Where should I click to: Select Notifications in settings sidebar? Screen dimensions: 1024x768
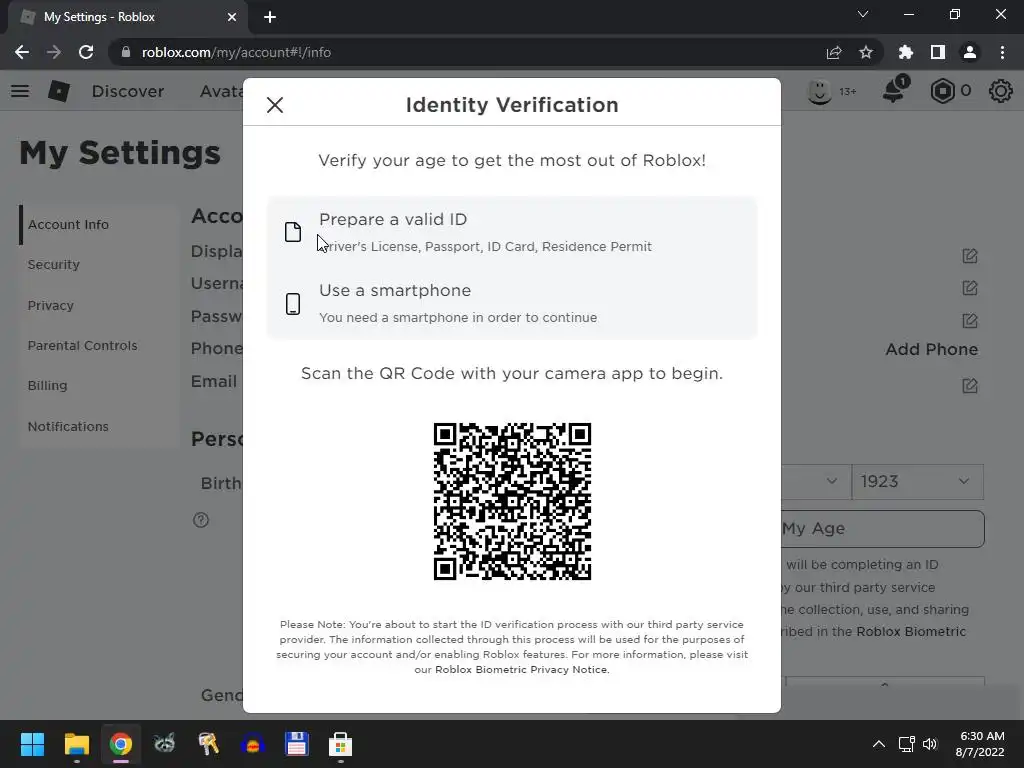click(x=68, y=426)
